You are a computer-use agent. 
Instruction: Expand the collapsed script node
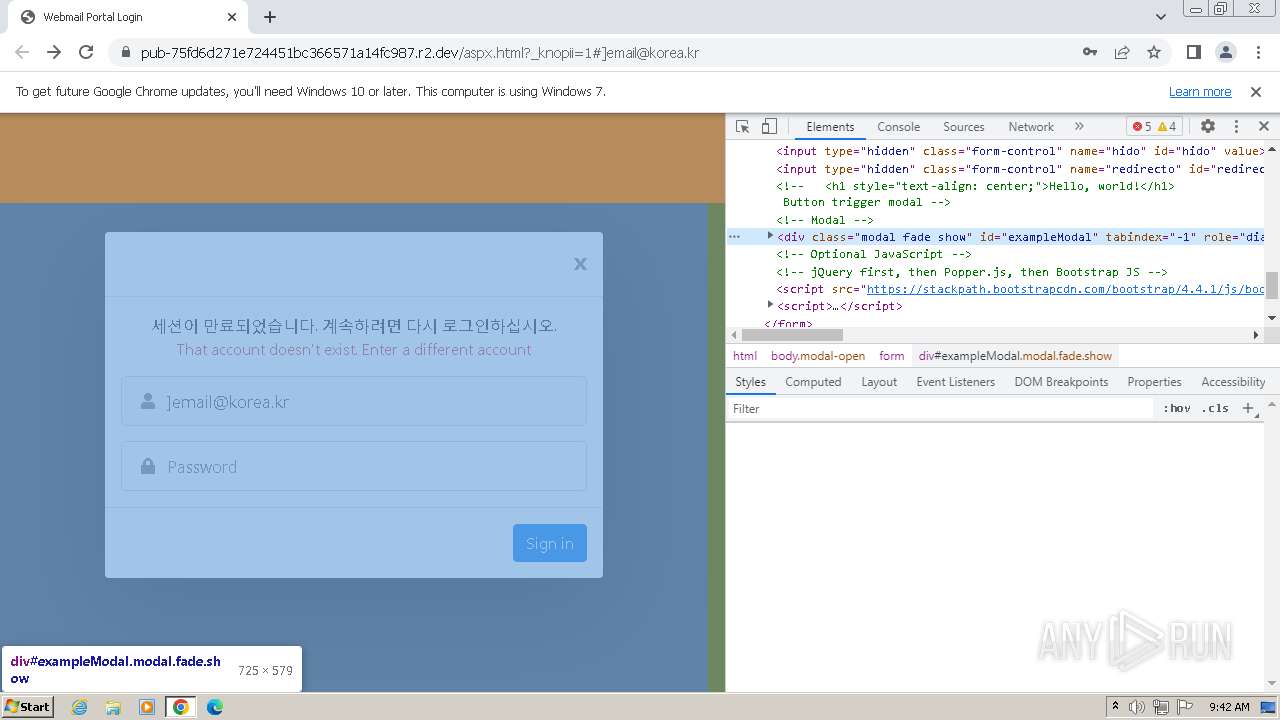coord(770,305)
